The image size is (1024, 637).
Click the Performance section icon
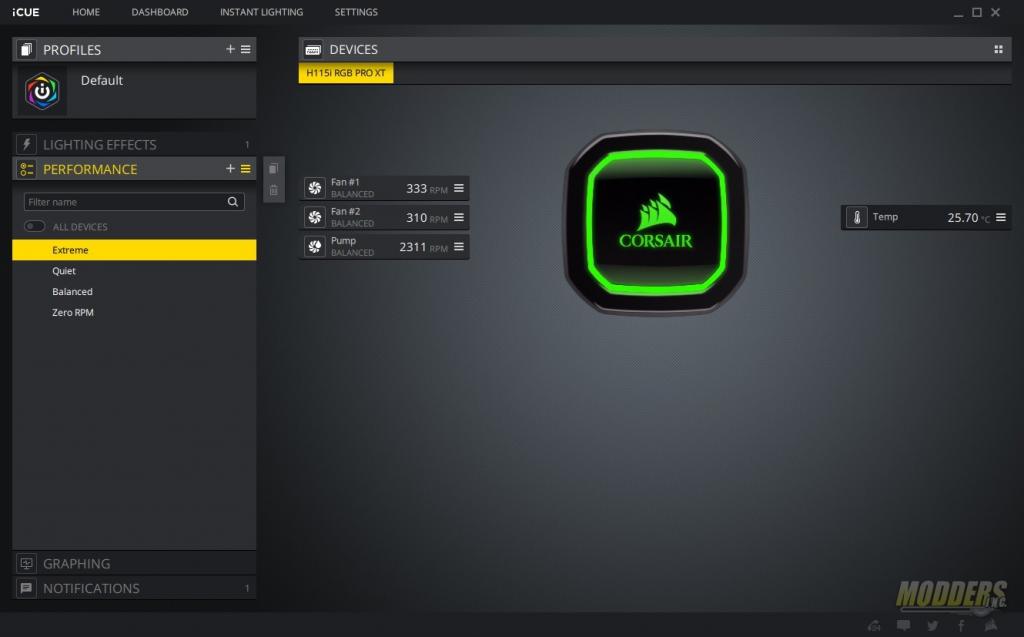[26, 169]
